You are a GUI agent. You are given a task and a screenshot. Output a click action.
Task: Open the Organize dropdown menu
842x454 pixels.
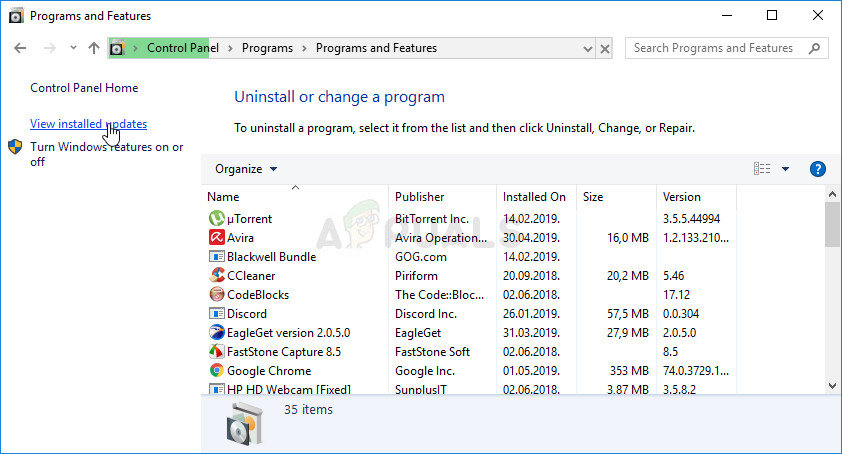[x=246, y=169]
